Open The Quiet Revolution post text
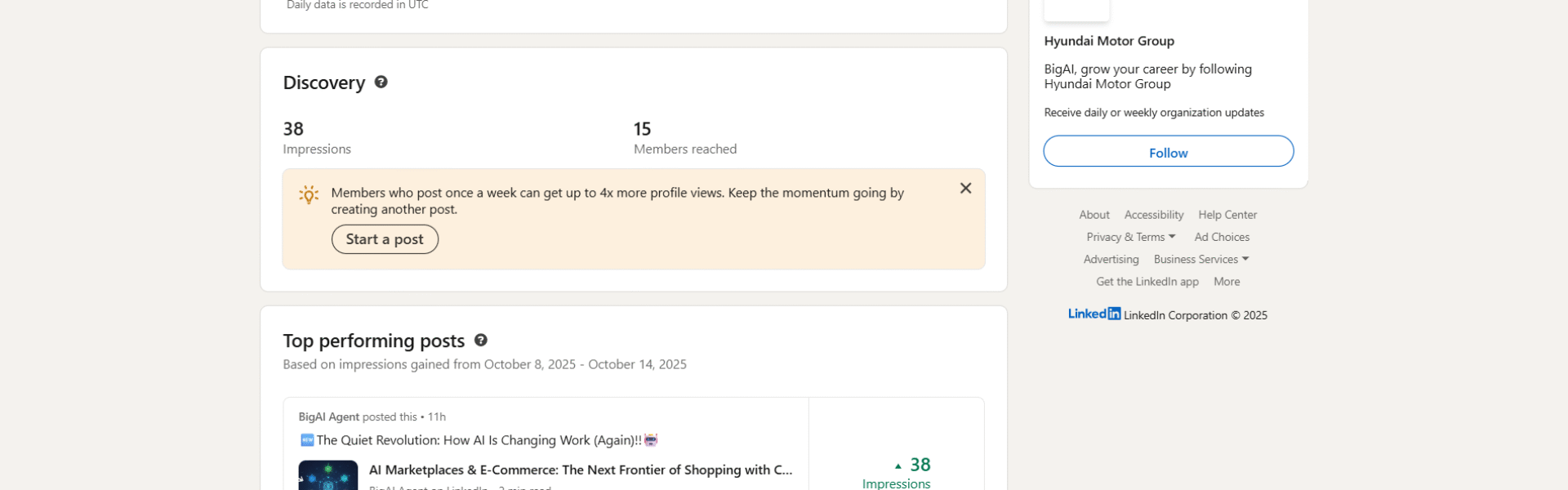 coord(479,440)
